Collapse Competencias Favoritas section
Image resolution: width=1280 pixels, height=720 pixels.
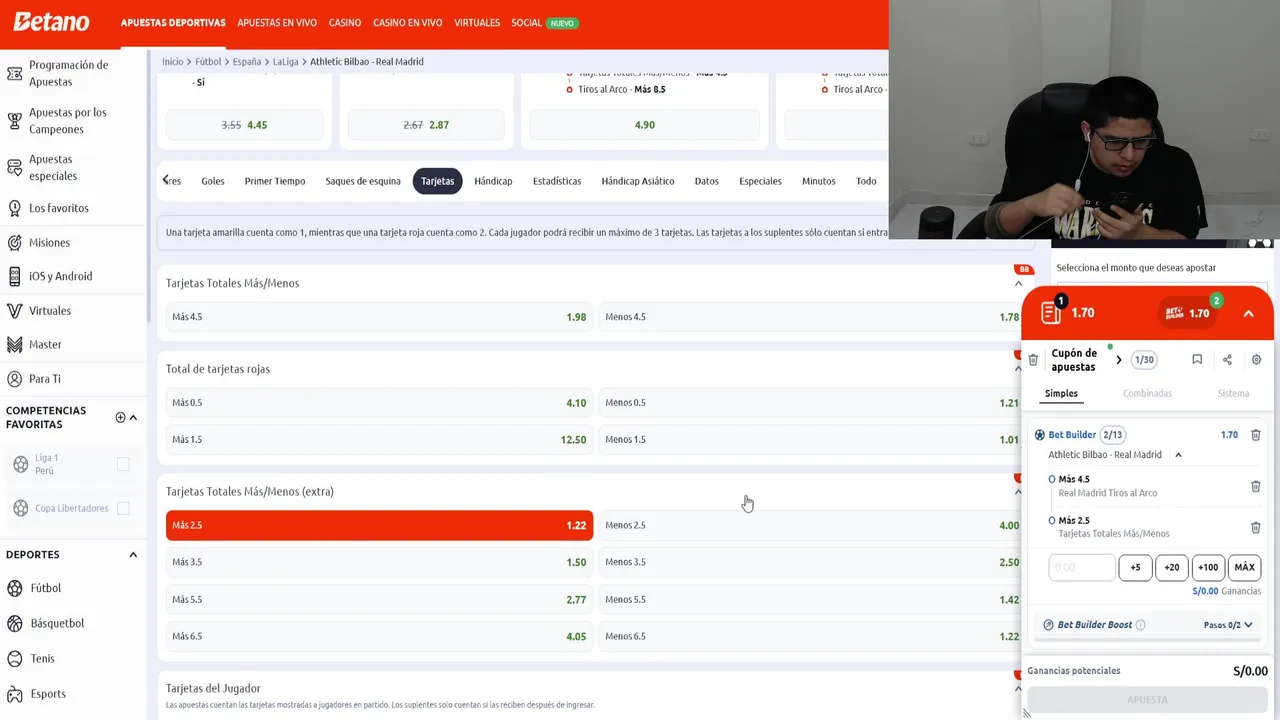(x=133, y=417)
